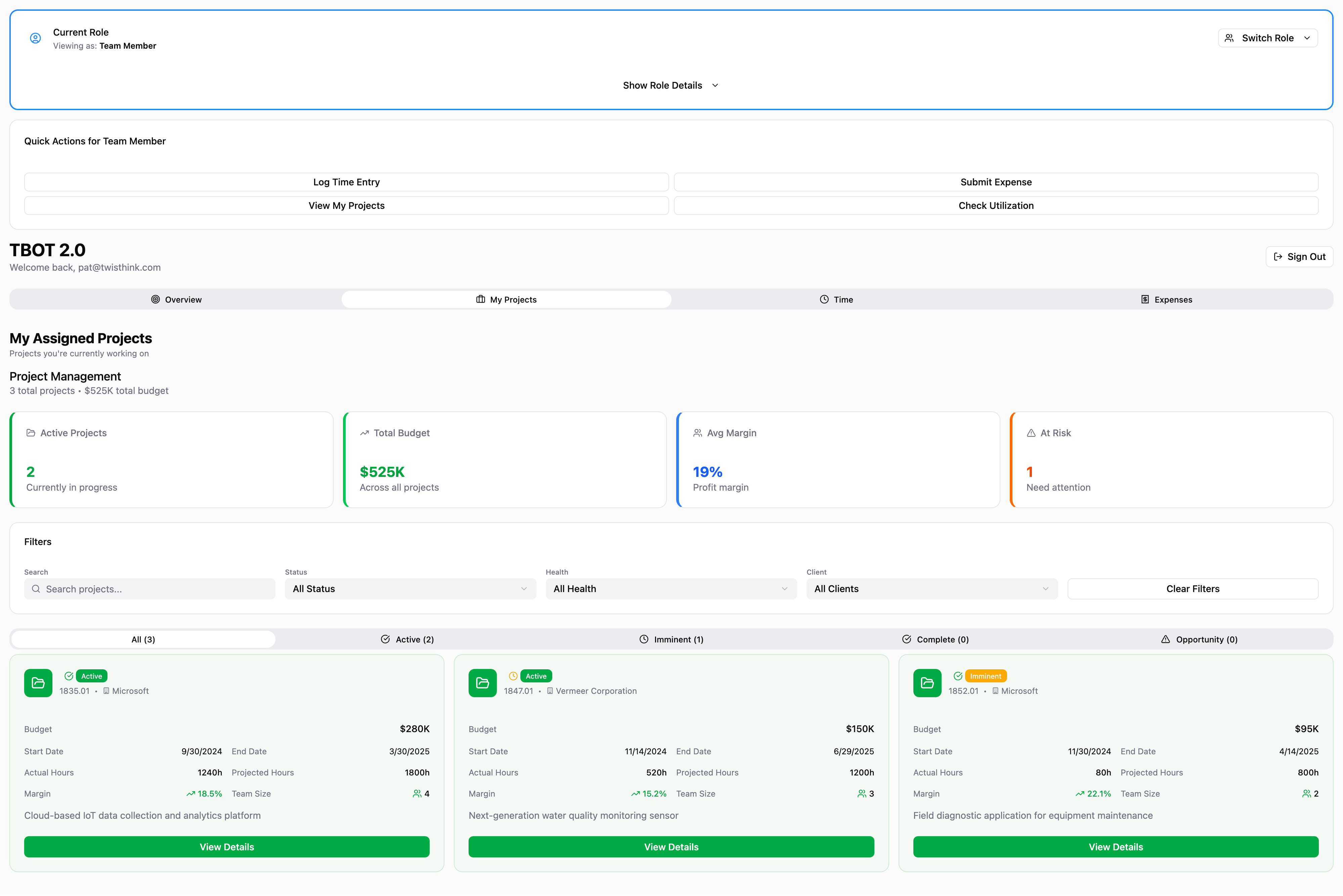
Task: Click the green folder icon on project 1852.01
Action: coord(927,683)
